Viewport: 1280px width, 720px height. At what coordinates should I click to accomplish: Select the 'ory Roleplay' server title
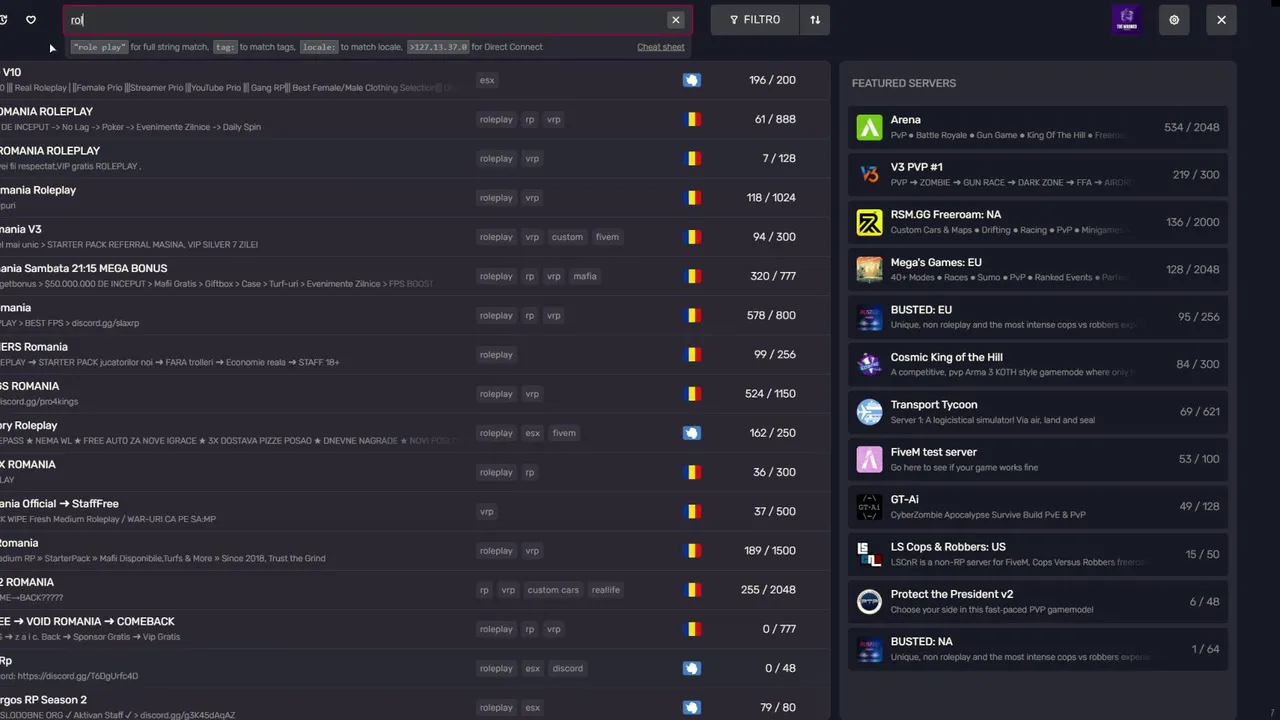coord(29,425)
